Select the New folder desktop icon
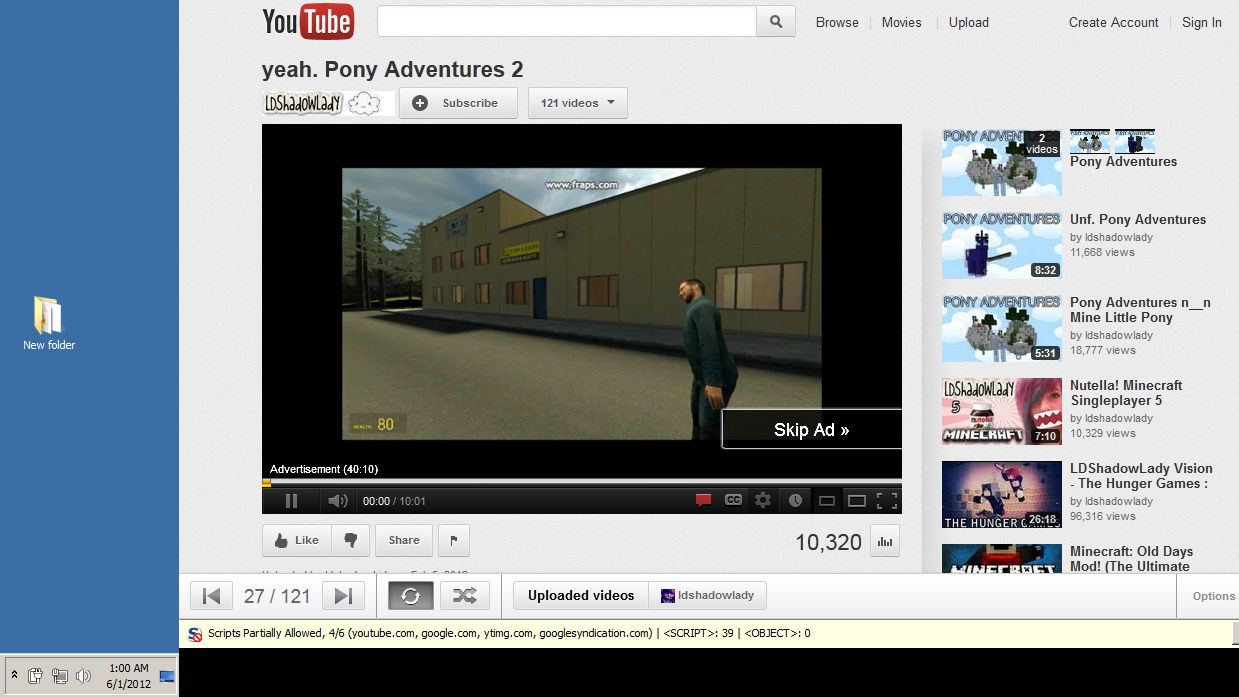The height and width of the screenshot is (697, 1239). coord(49,323)
